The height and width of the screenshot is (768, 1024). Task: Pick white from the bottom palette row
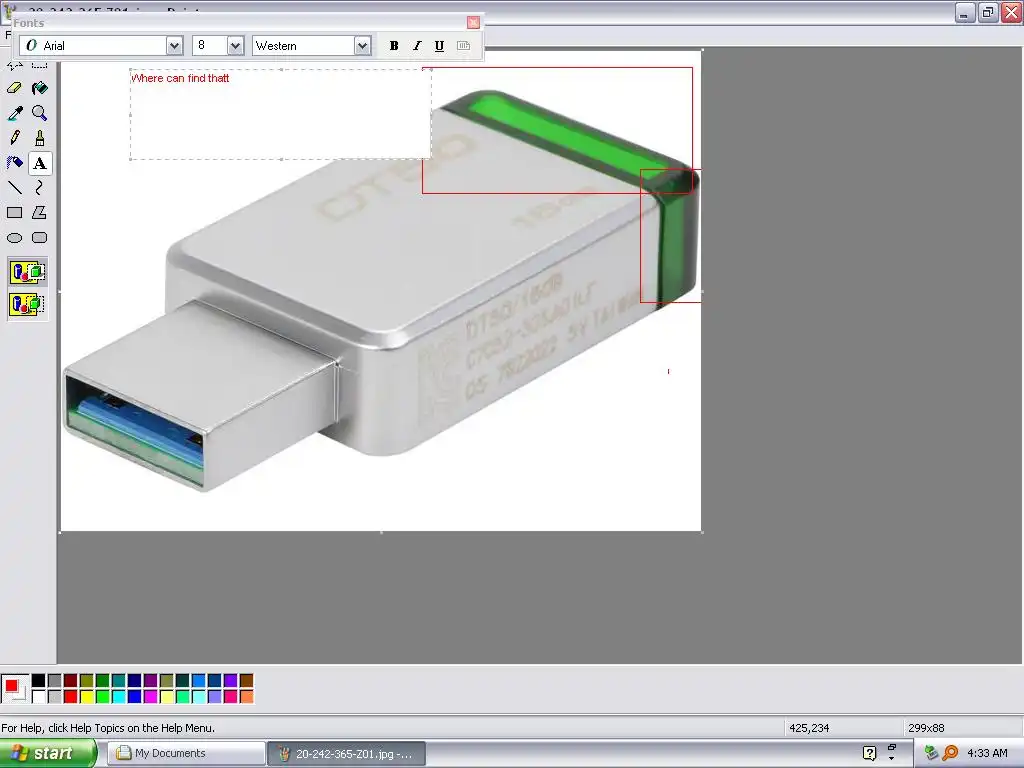pyautogui.click(x=39, y=697)
